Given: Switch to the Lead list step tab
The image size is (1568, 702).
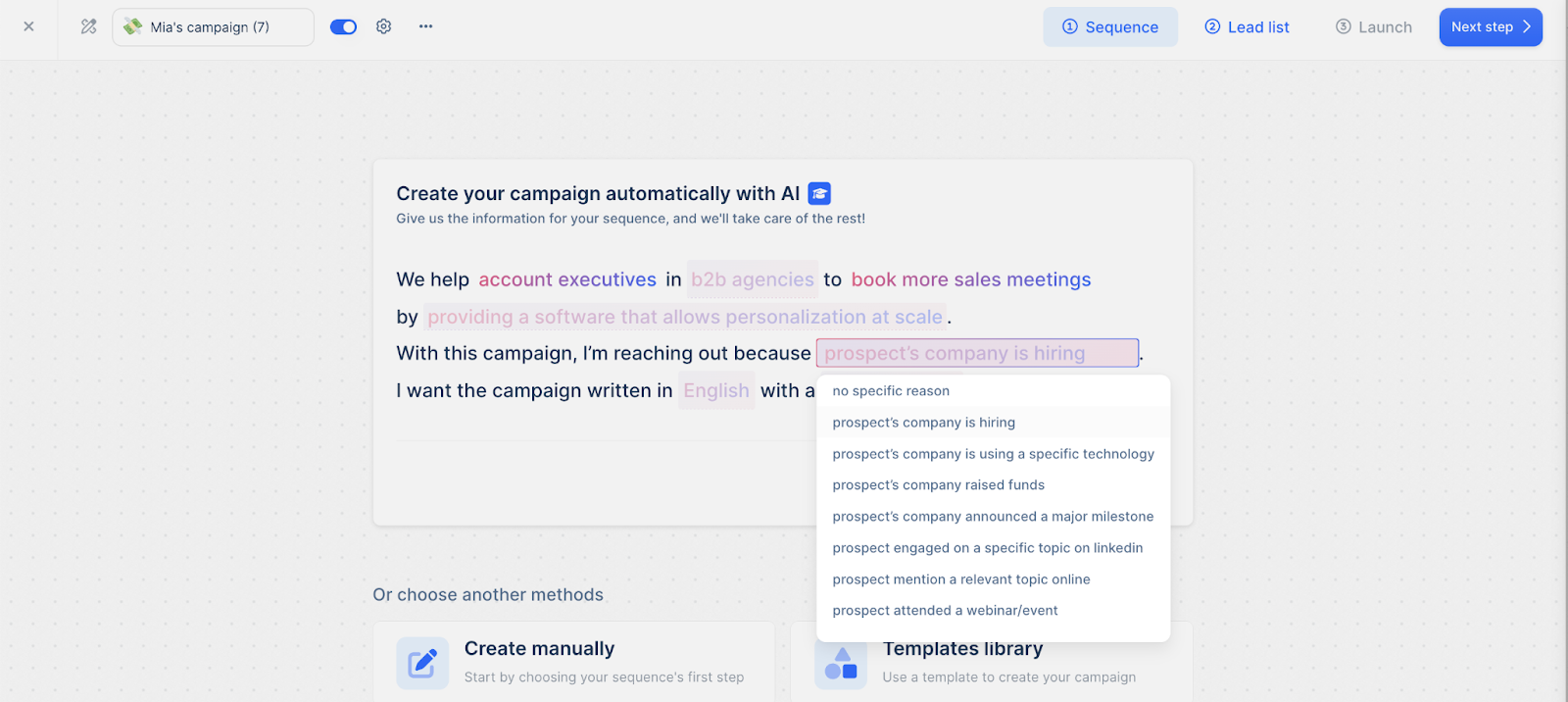Looking at the screenshot, I should click(x=1247, y=27).
